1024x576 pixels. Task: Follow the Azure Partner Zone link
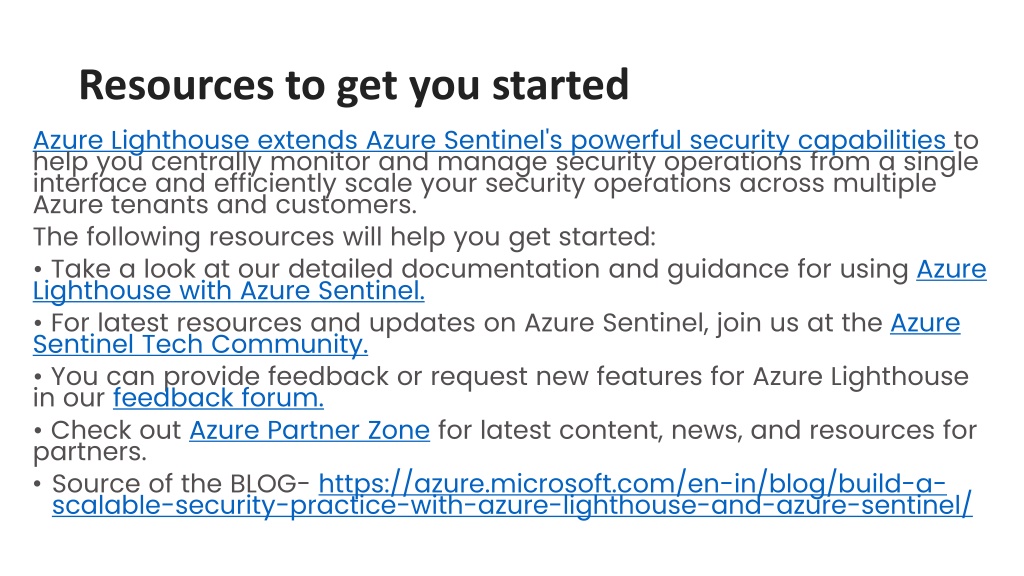[x=310, y=430]
